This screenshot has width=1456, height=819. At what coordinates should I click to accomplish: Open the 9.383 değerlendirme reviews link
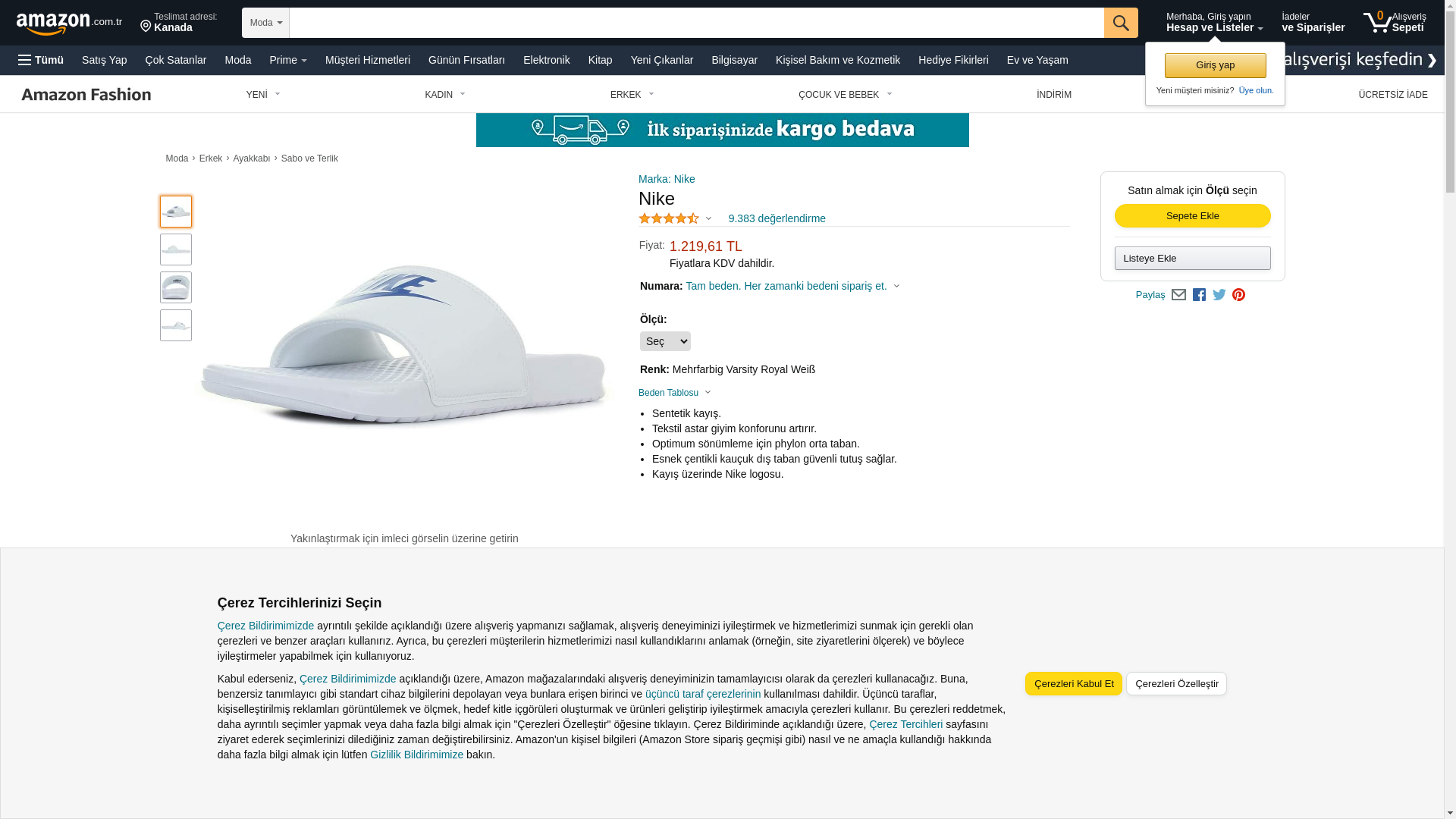[777, 218]
